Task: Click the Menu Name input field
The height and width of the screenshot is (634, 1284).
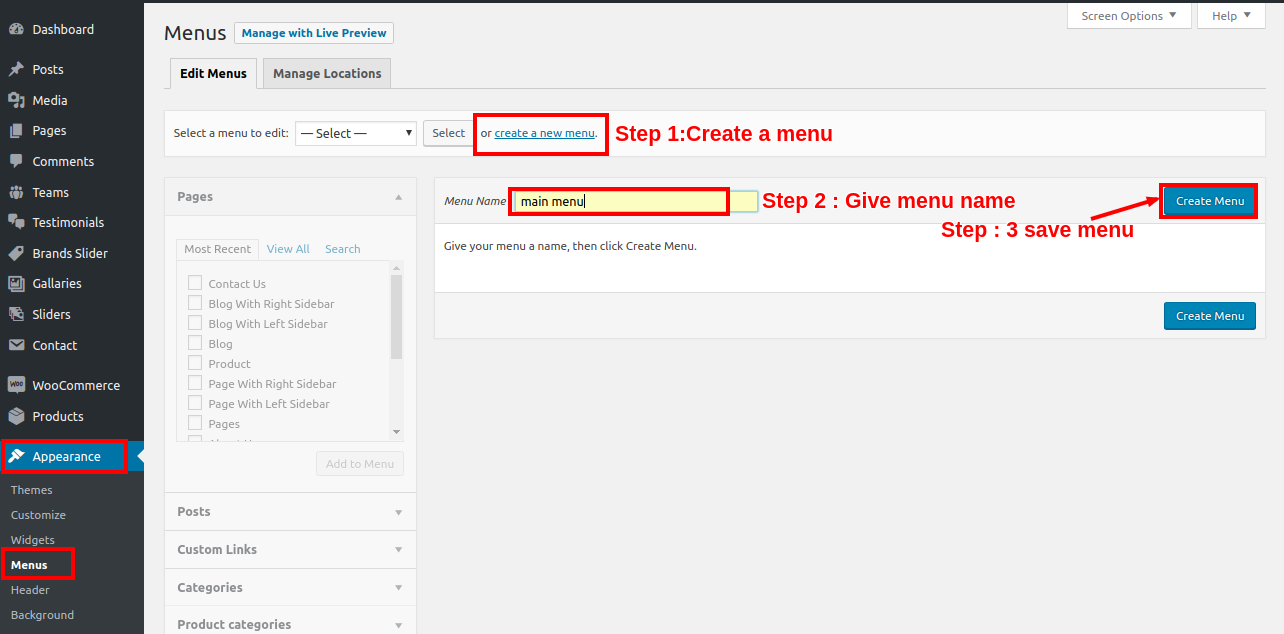Action: 635,201
